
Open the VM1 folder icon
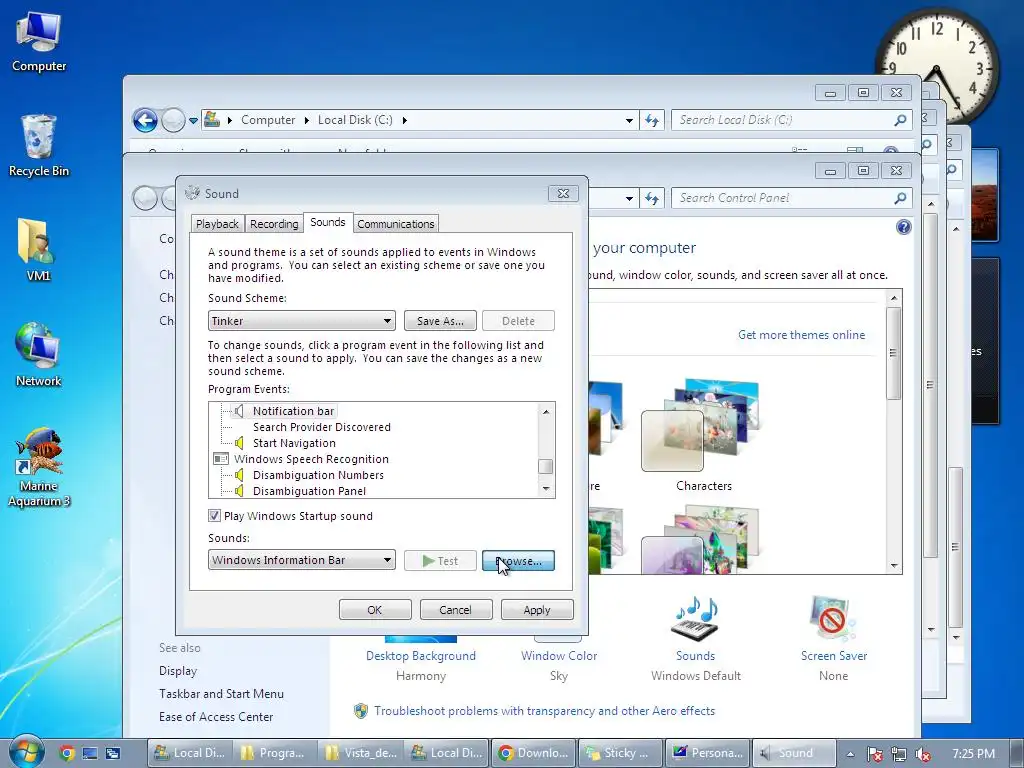pos(38,249)
